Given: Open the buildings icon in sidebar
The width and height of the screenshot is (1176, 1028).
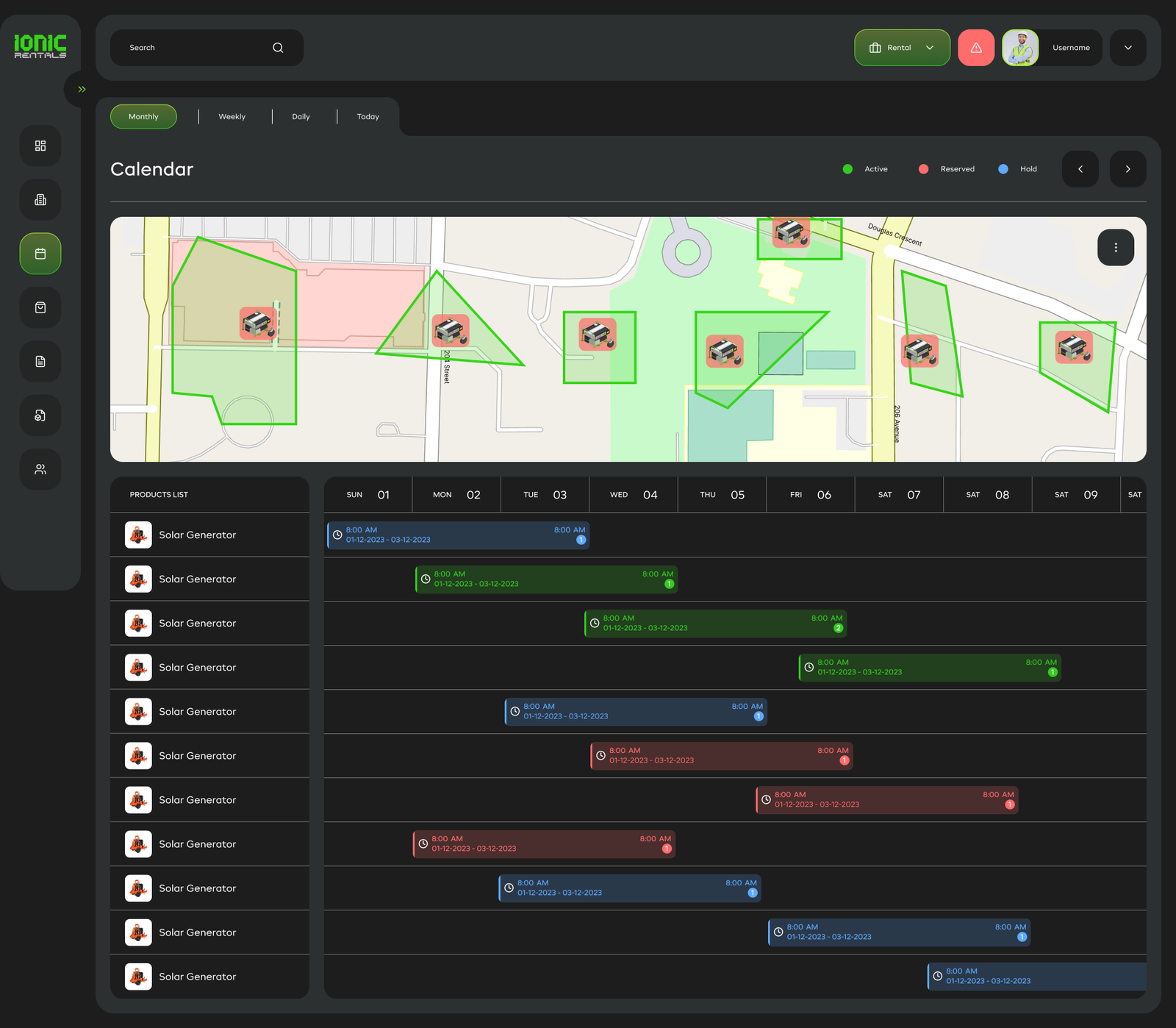Looking at the screenshot, I should point(40,200).
